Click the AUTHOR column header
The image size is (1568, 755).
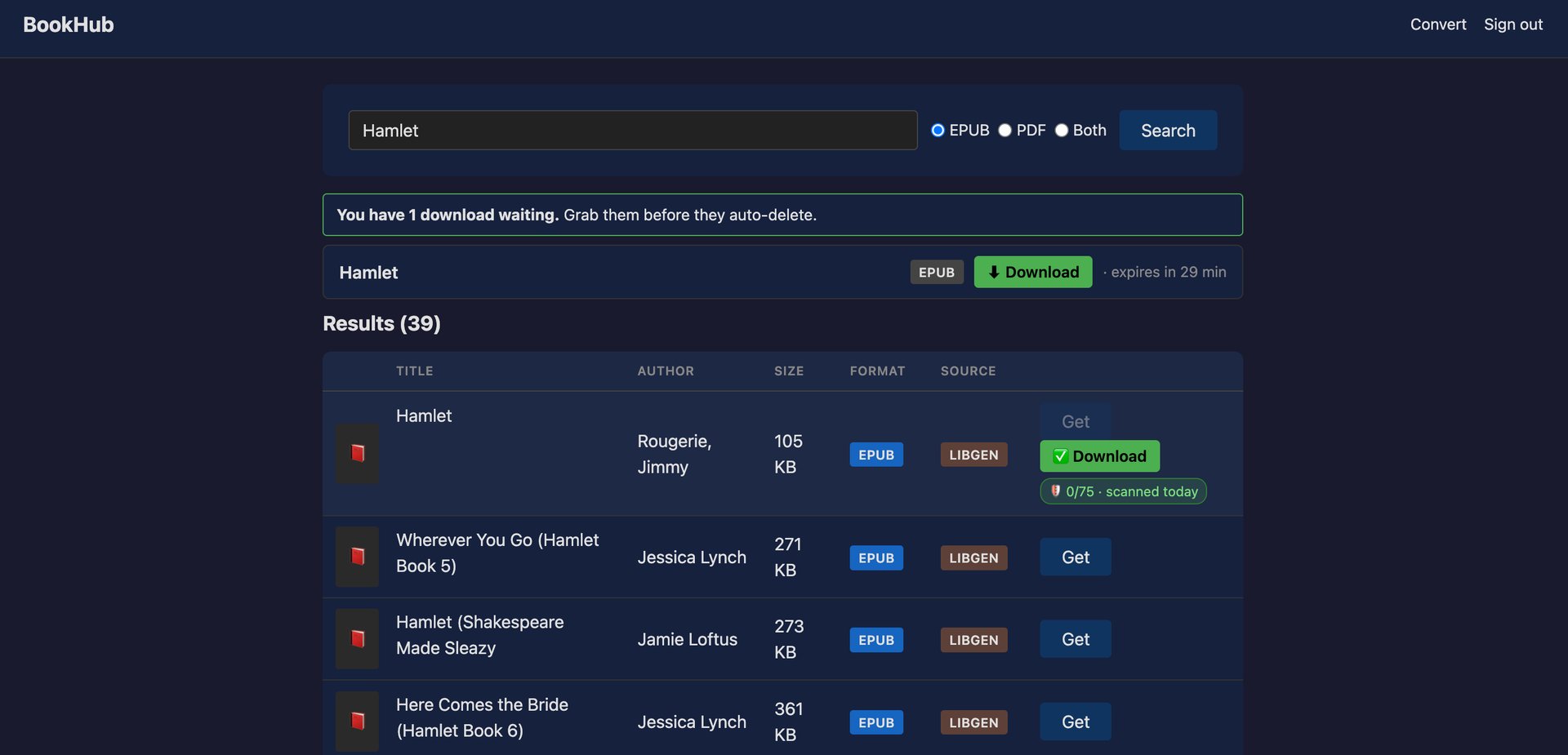666,371
